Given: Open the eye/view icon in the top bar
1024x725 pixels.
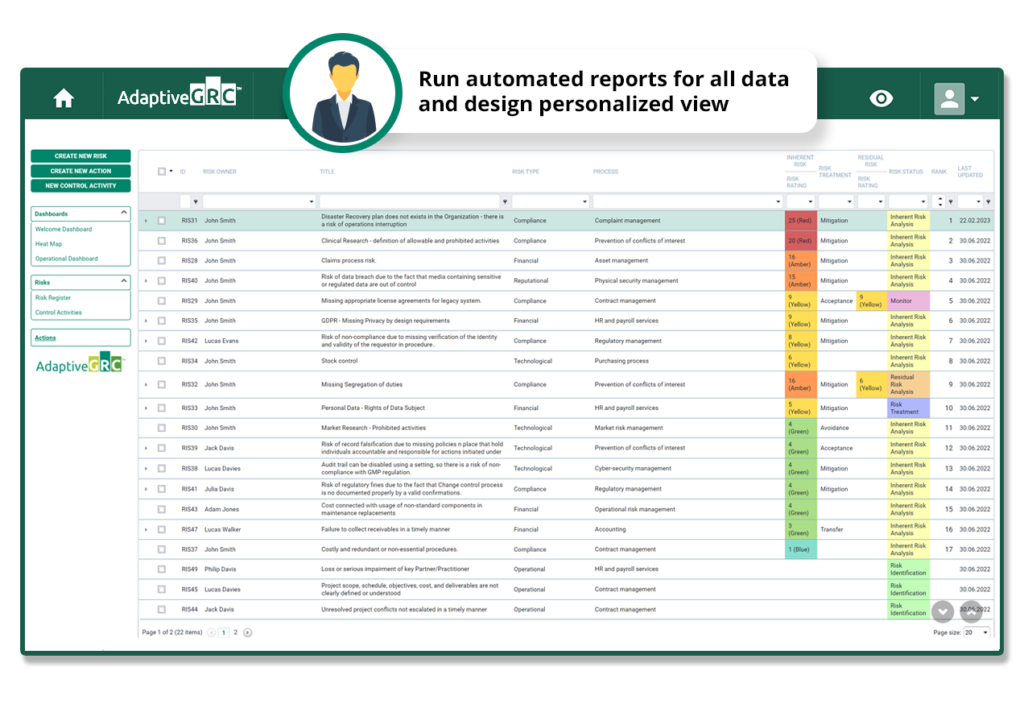Looking at the screenshot, I should pos(880,97).
